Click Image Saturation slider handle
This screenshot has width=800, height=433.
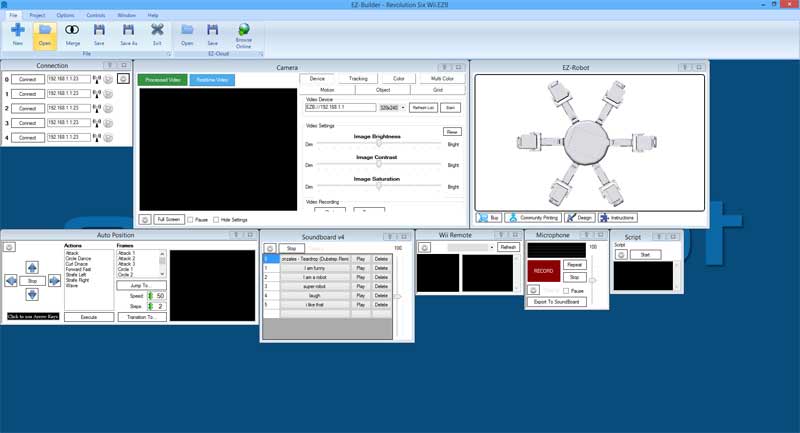click(x=379, y=186)
